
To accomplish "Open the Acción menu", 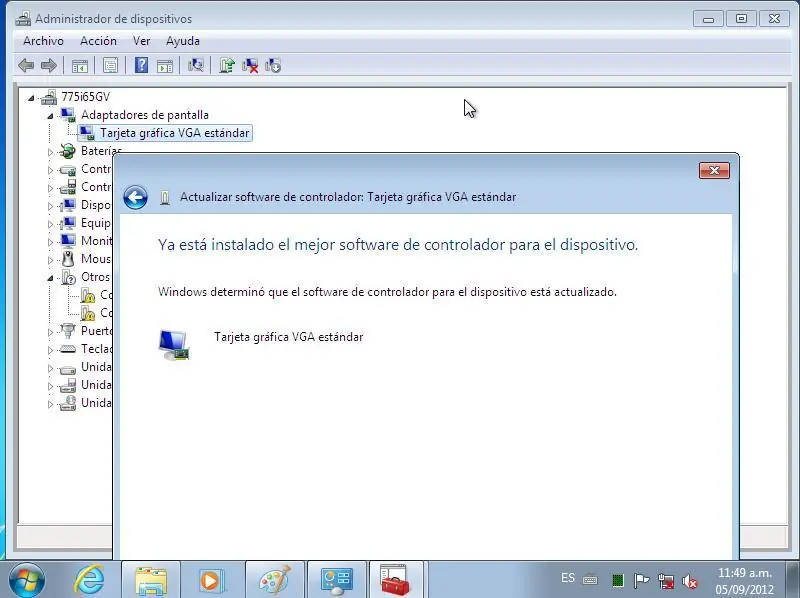I will point(98,41).
